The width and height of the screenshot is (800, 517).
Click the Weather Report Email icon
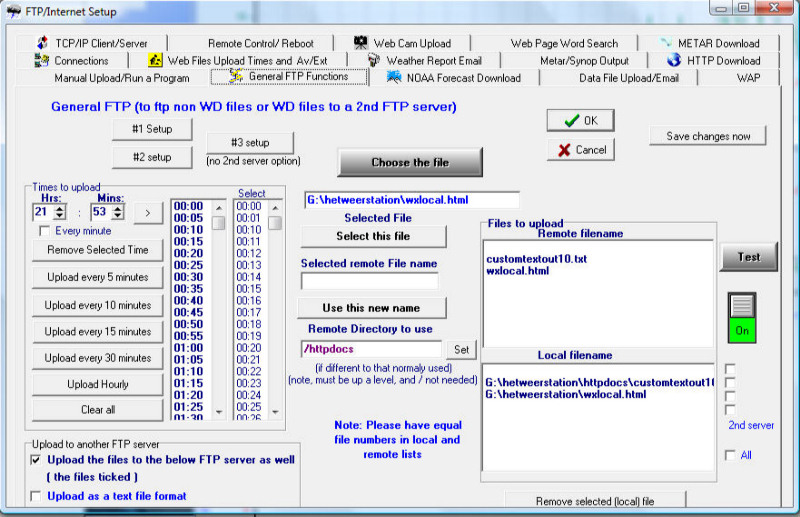click(x=373, y=61)
